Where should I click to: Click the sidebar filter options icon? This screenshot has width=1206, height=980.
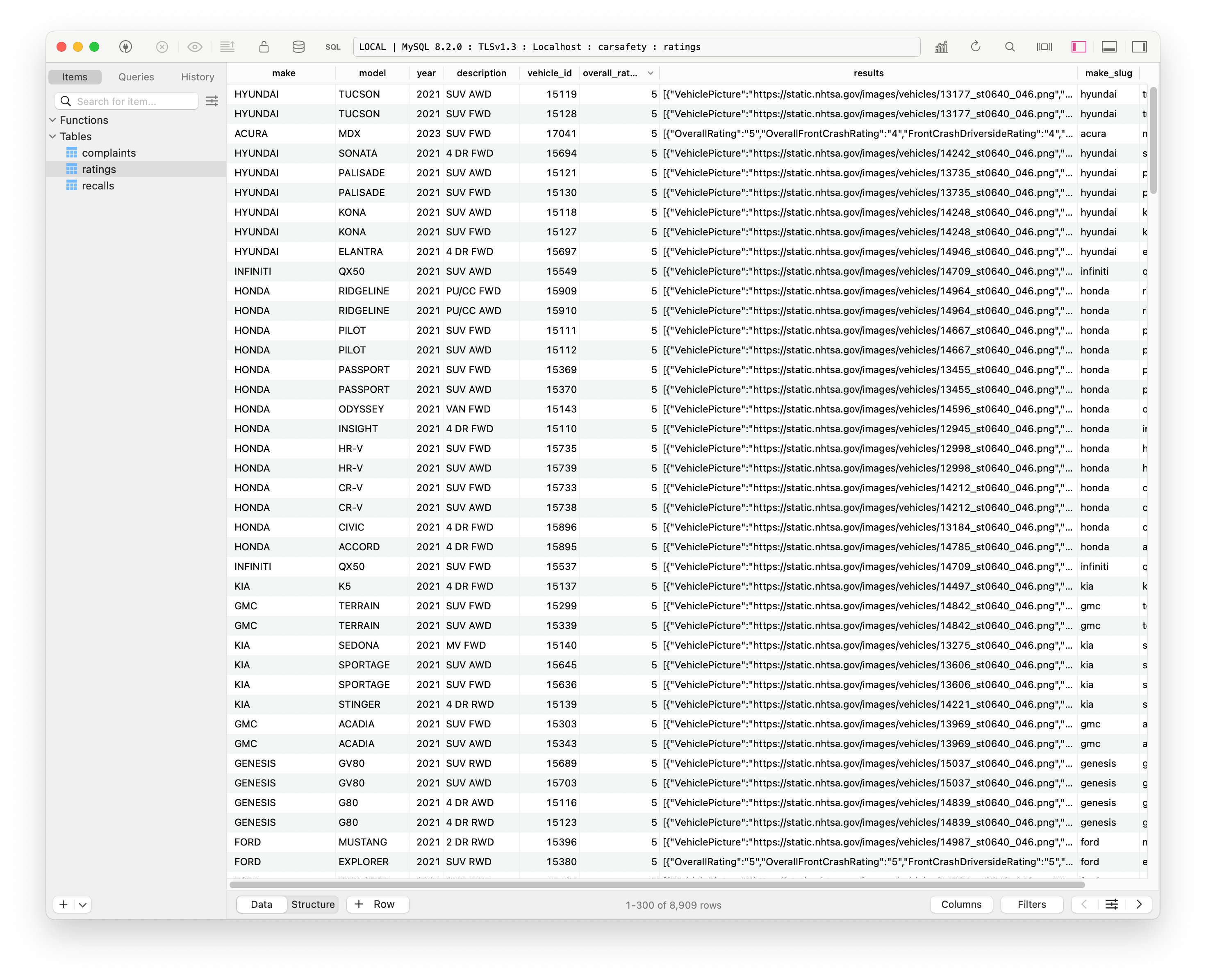click(212, 101)
